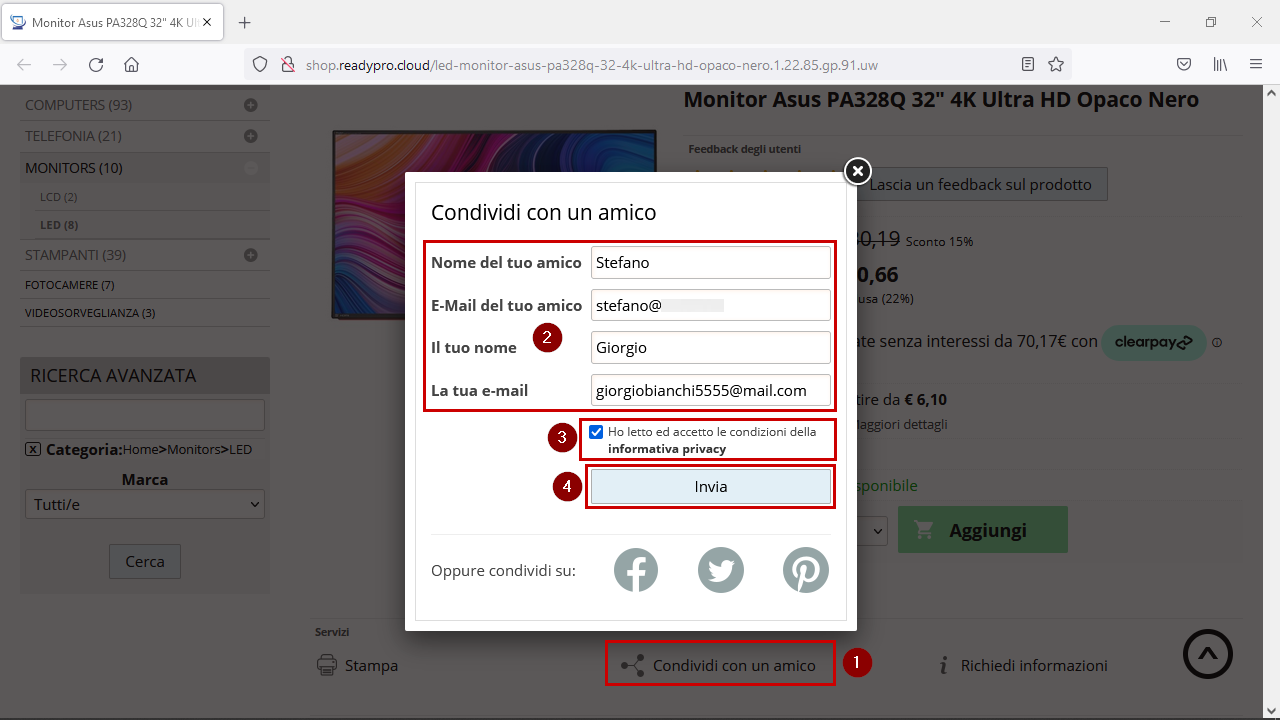Edit the La tua e-mail field
This screenshot has width=1280, height=720.
pos(711,390)
